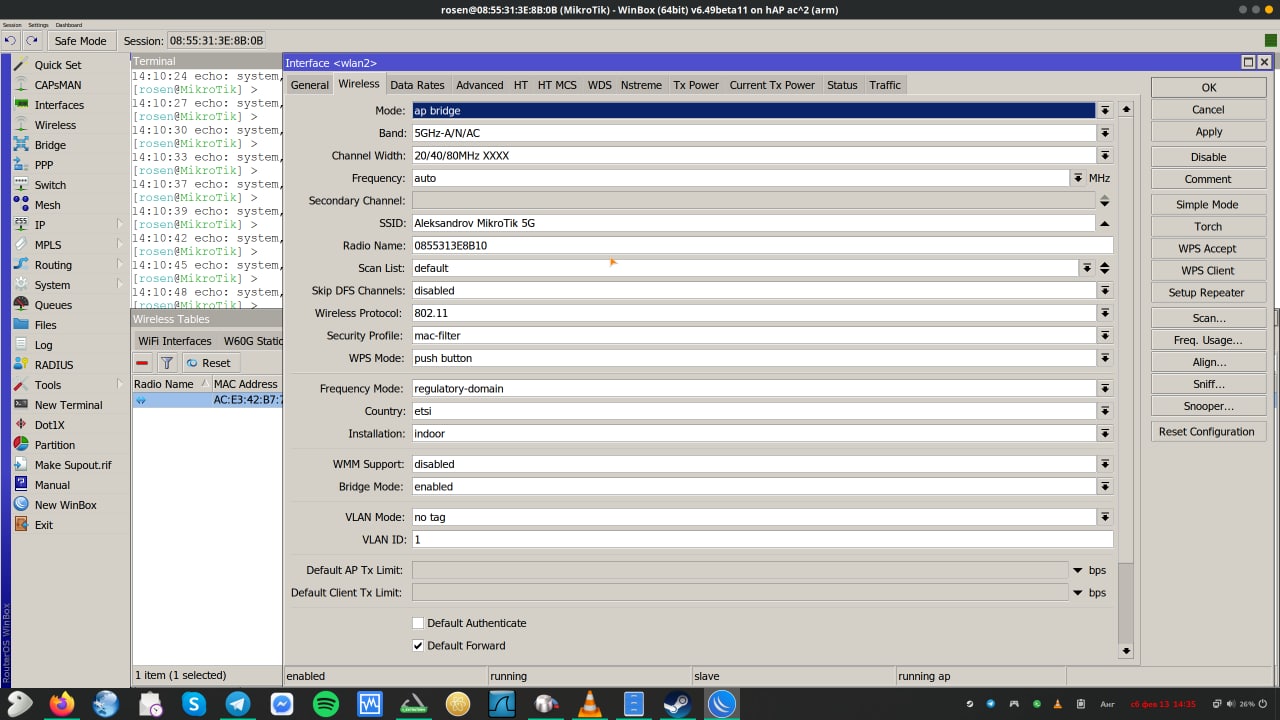Image resolution: width=1280 pixels, height=720 pixels.
Task: Toggle Default Forward checkbox
Action: coord(418,646)
